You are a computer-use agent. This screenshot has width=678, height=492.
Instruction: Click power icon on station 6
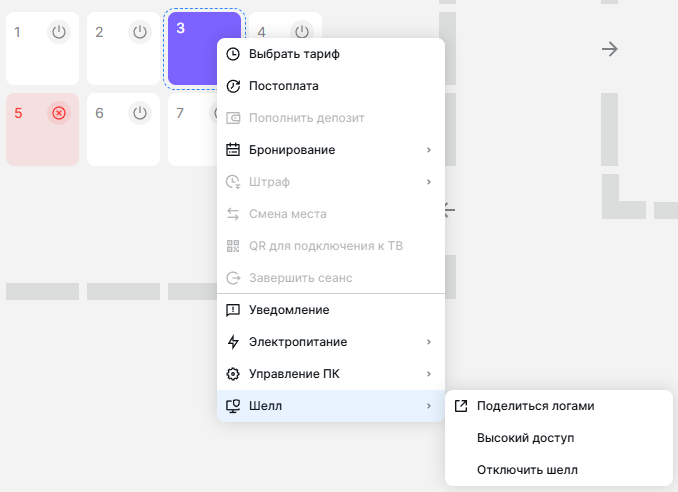(140, 113)
